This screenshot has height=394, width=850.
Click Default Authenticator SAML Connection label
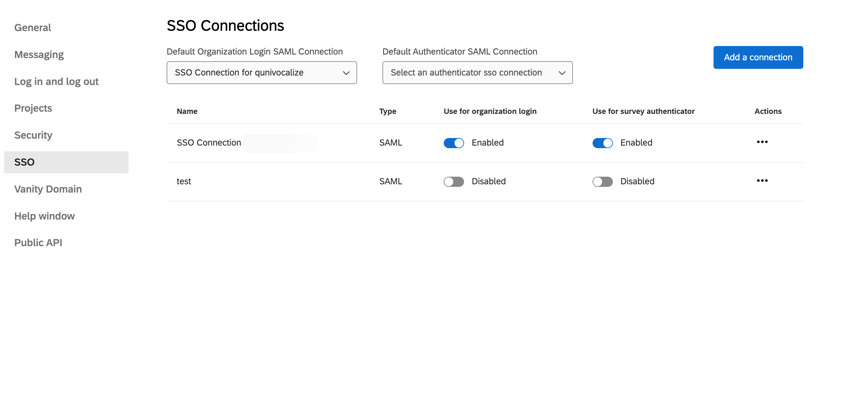pos(460,51)
